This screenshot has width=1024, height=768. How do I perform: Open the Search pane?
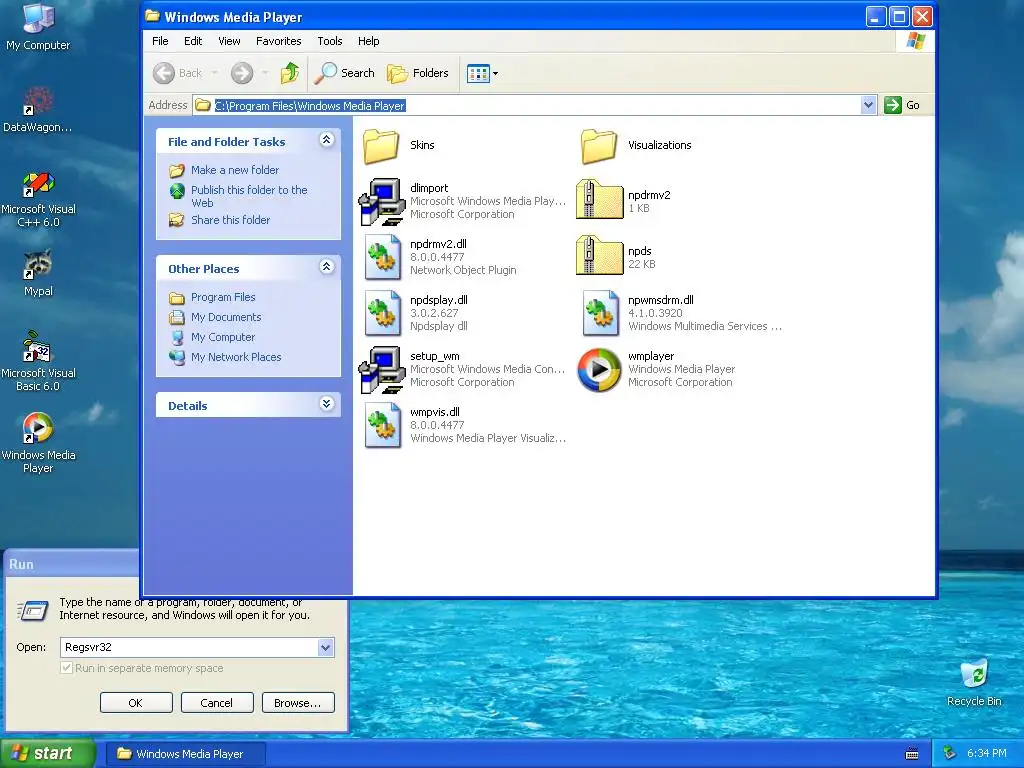click(344, 73)
